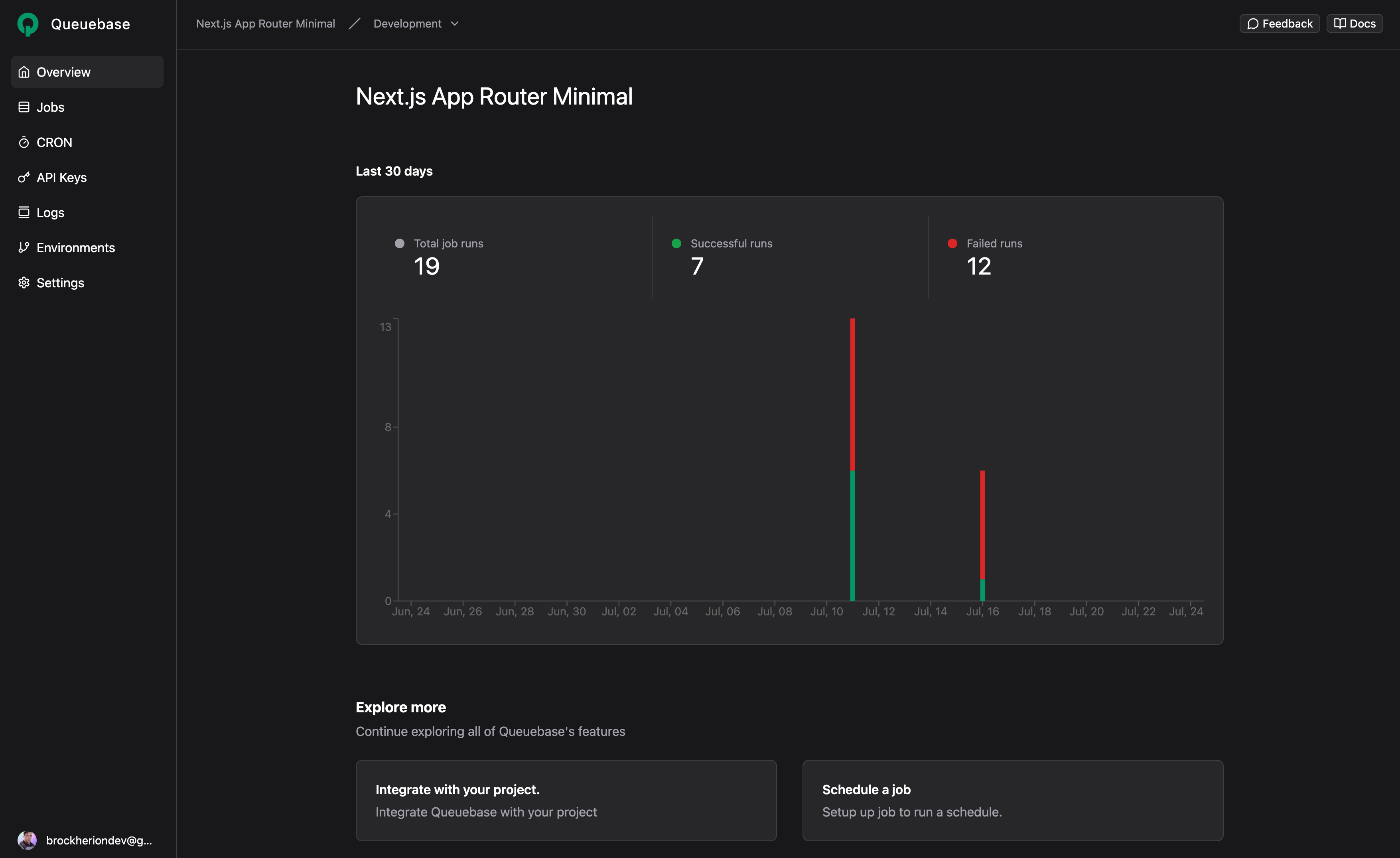1400x858 pixels.
Task: Click the Logs panel icon
Action: point(24,213)
